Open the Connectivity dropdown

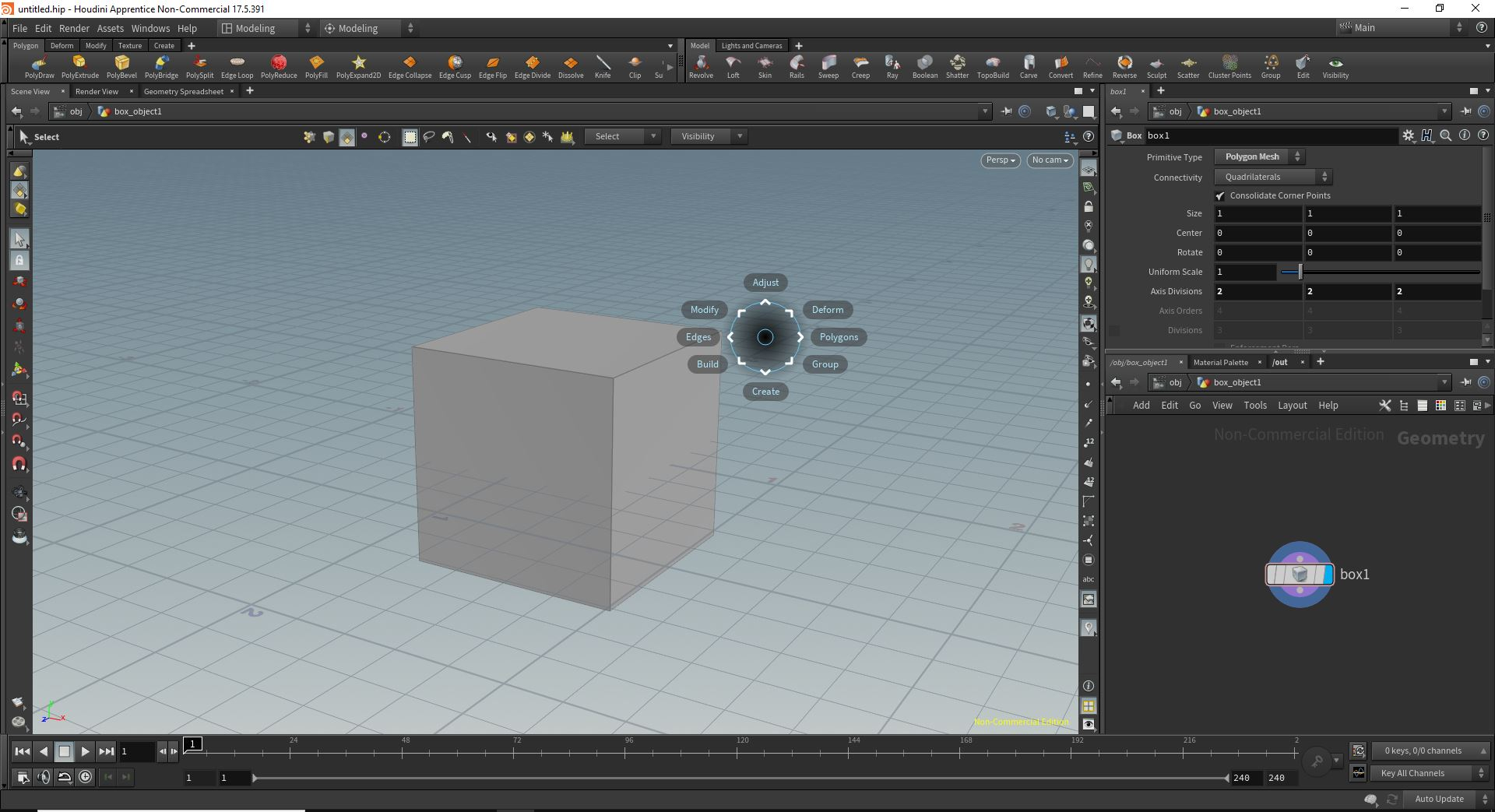tap(1273, 177)
